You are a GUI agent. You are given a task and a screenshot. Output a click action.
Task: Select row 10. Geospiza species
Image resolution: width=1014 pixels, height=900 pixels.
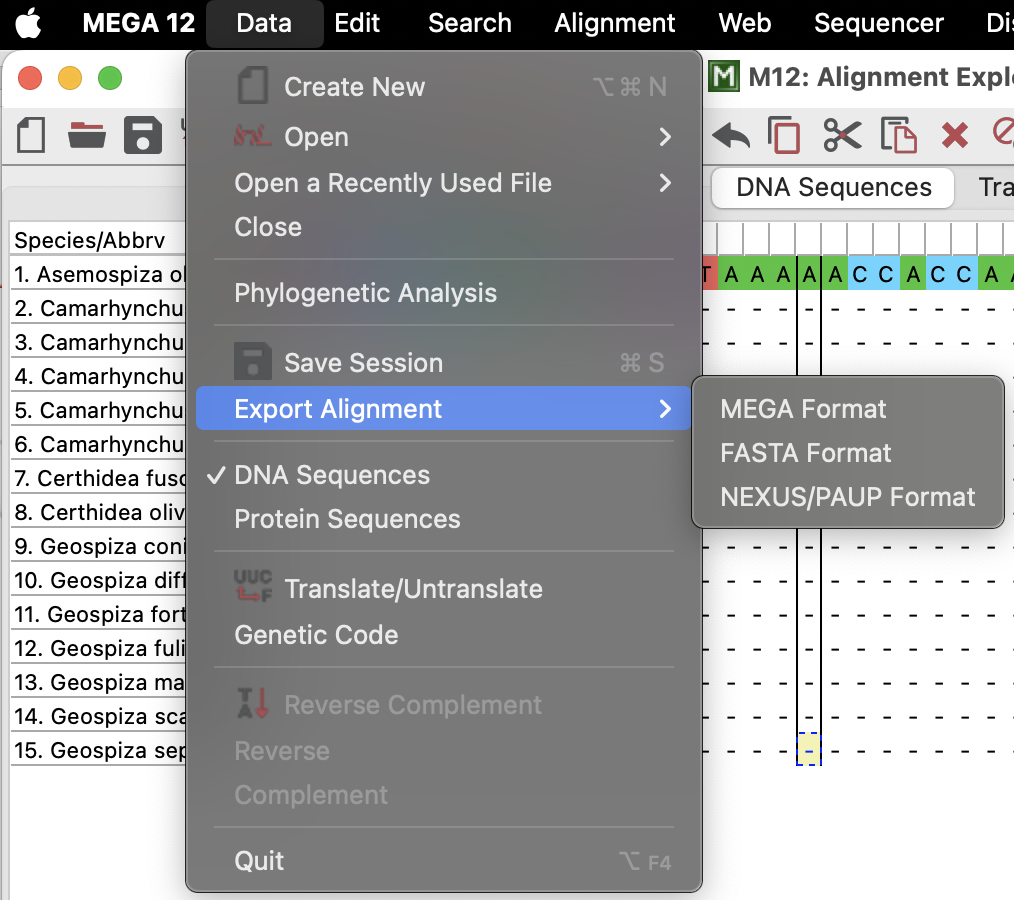click(x=98, y=581)
